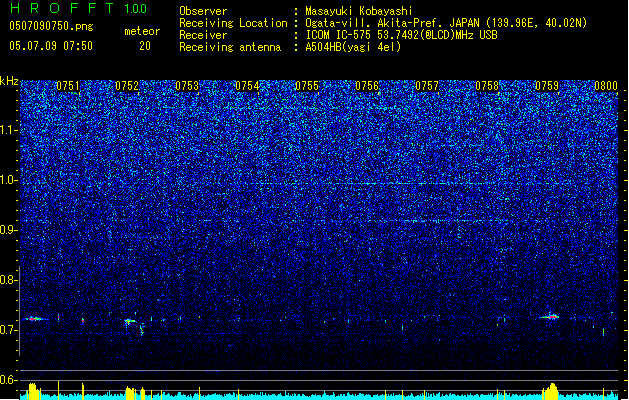Click the 0754 time marker
Viewport: 629px width, 400px height.
(x=247, y=86)
